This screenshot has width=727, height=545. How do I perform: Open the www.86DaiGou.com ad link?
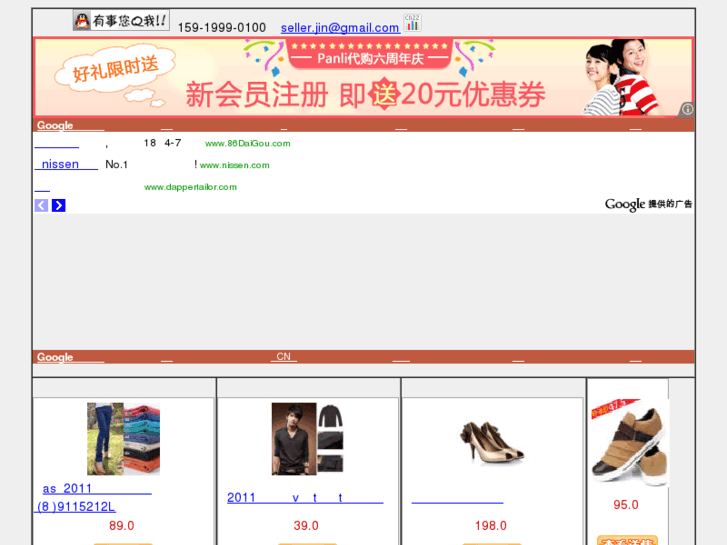(248, 143)
